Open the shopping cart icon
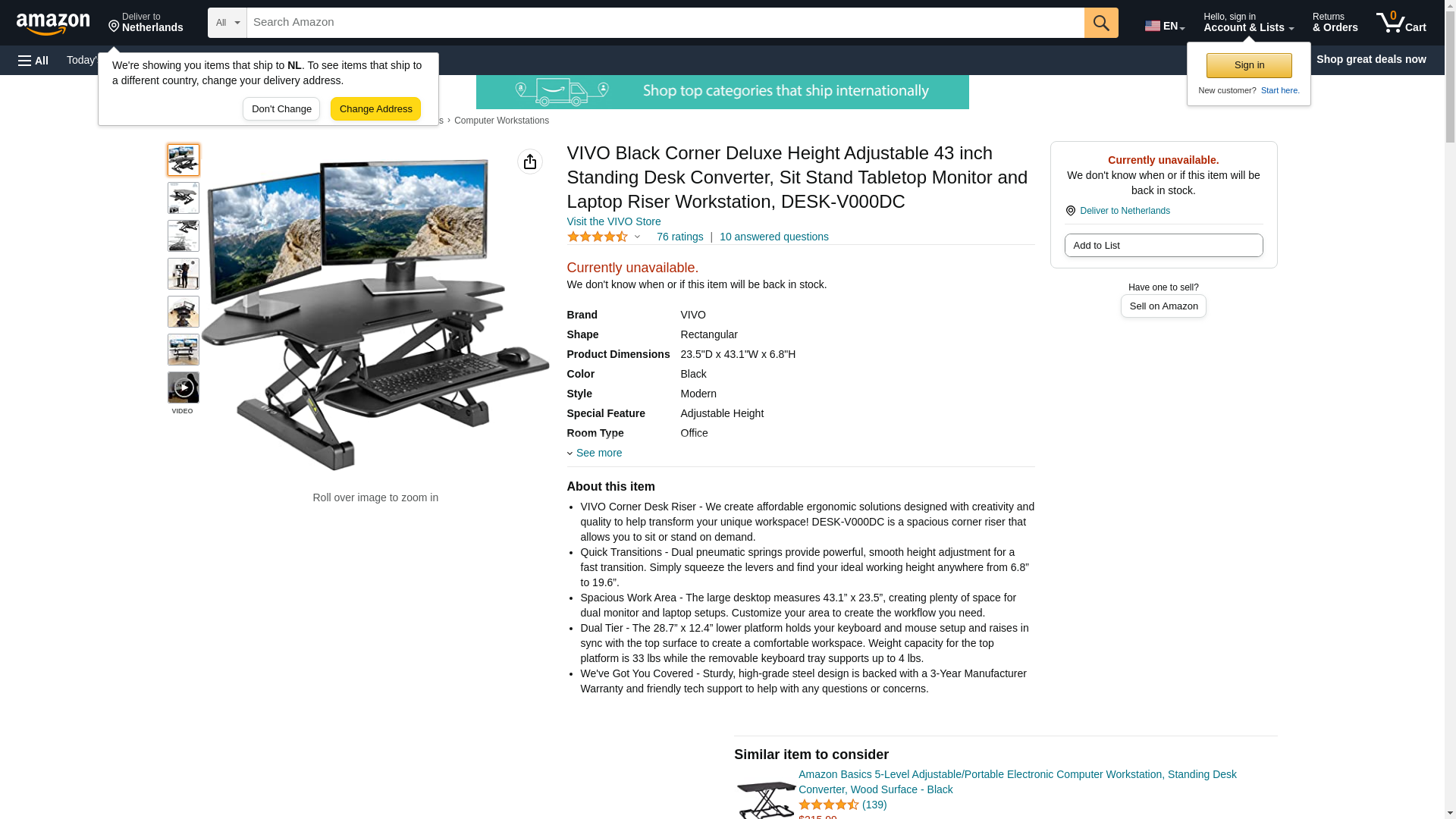This screenshot has width=1456, height=819. (1401, 23)
